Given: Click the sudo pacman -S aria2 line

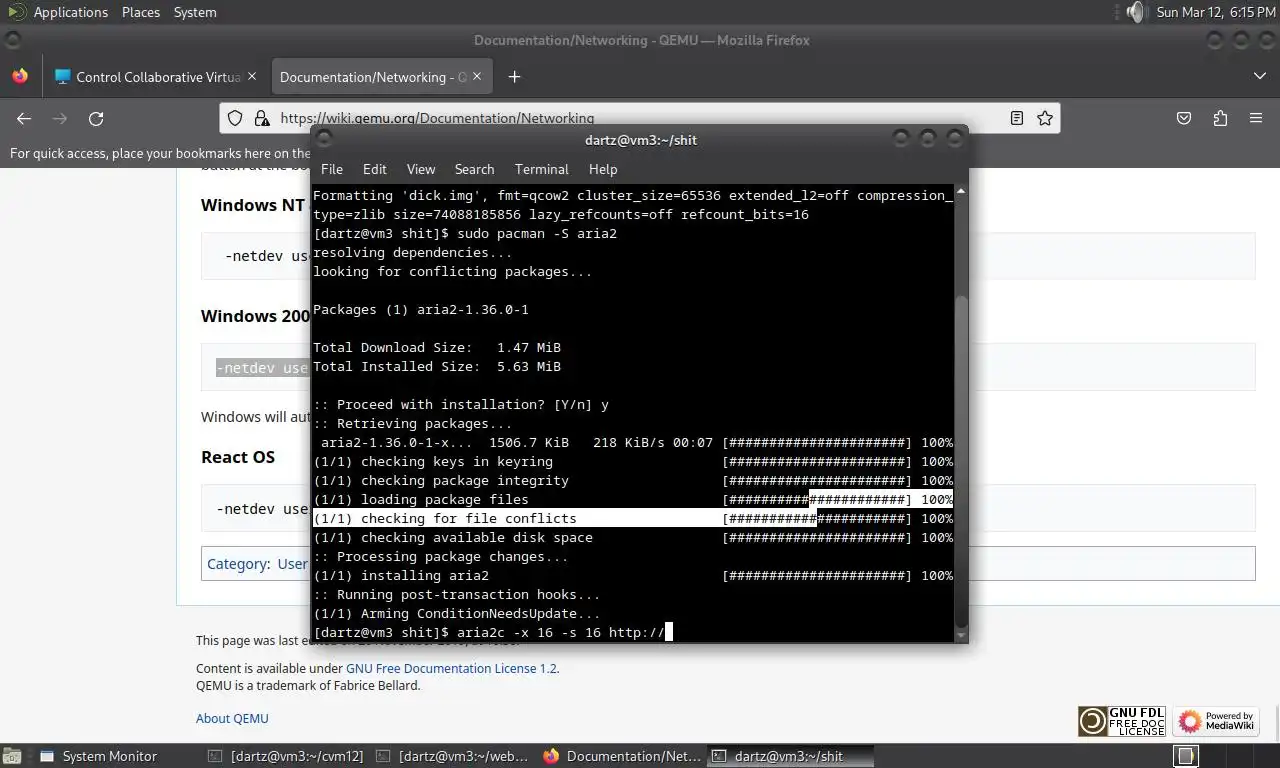Looking at the screenshot, I should pyautogui.click(x=465, y=233).
